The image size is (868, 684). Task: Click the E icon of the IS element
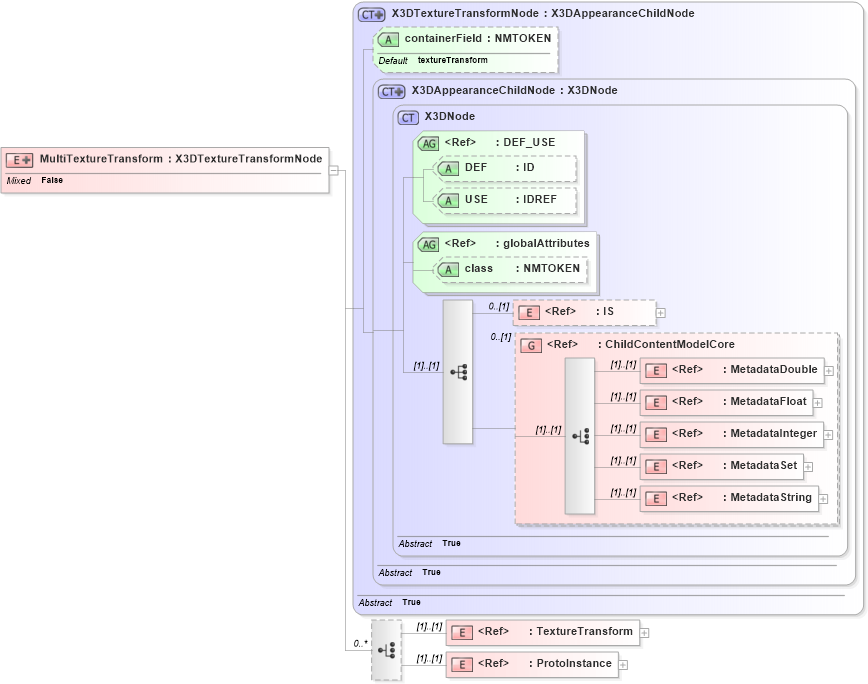[529, 313]
